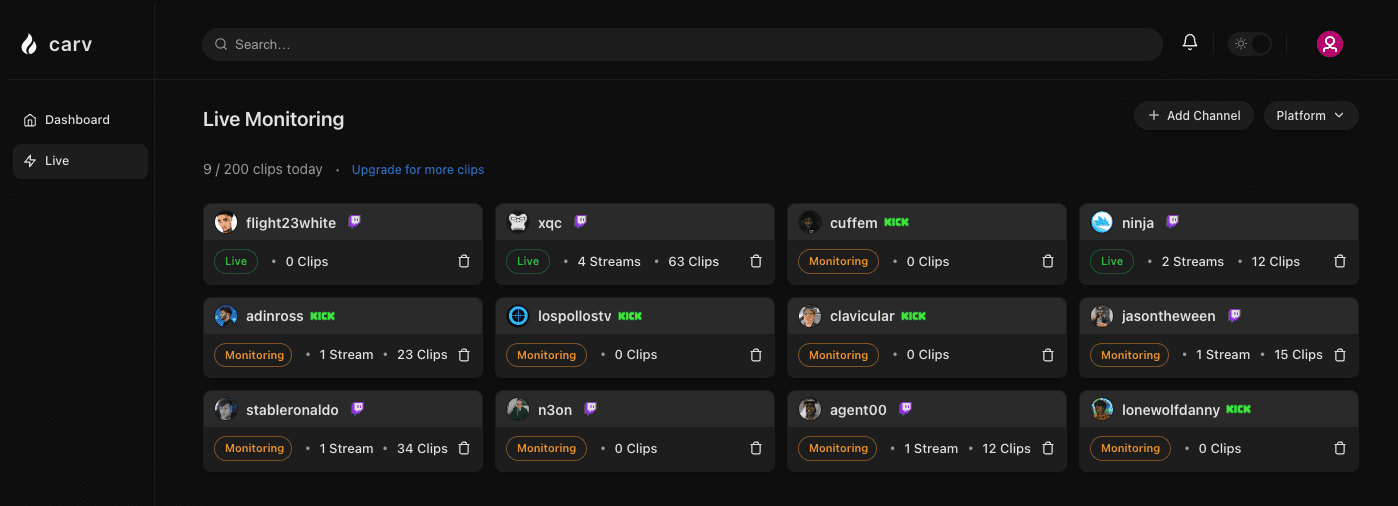The image size is (1398, 506).
Task: Click Kick logo beside lospollostv
Action: tap(630, 316)
